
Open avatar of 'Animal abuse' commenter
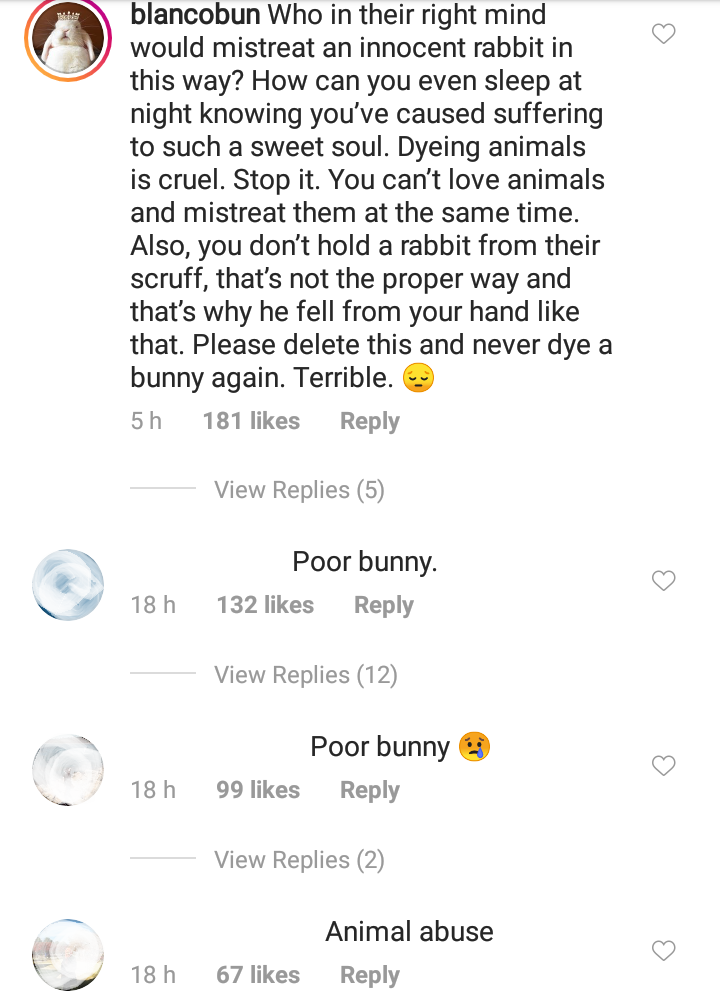(x=68, y=955)
